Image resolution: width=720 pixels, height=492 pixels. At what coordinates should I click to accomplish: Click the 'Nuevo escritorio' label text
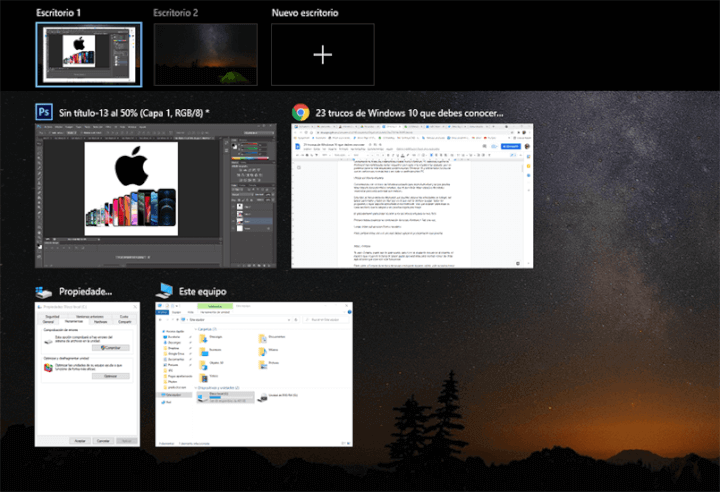(305, 13)
